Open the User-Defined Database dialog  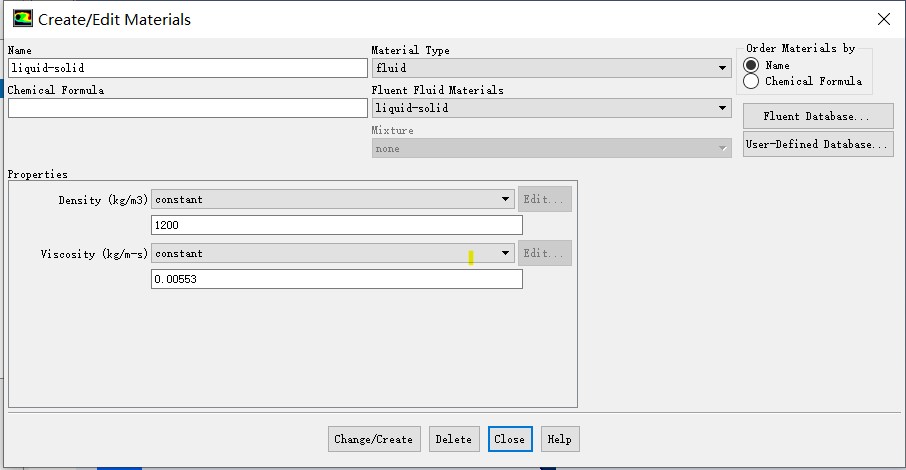[x=817, y=144]
